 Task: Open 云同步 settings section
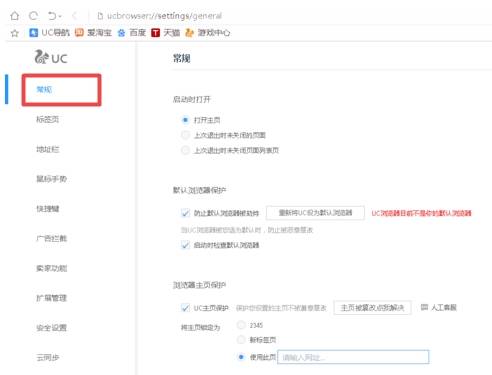(x=47, y=358)
